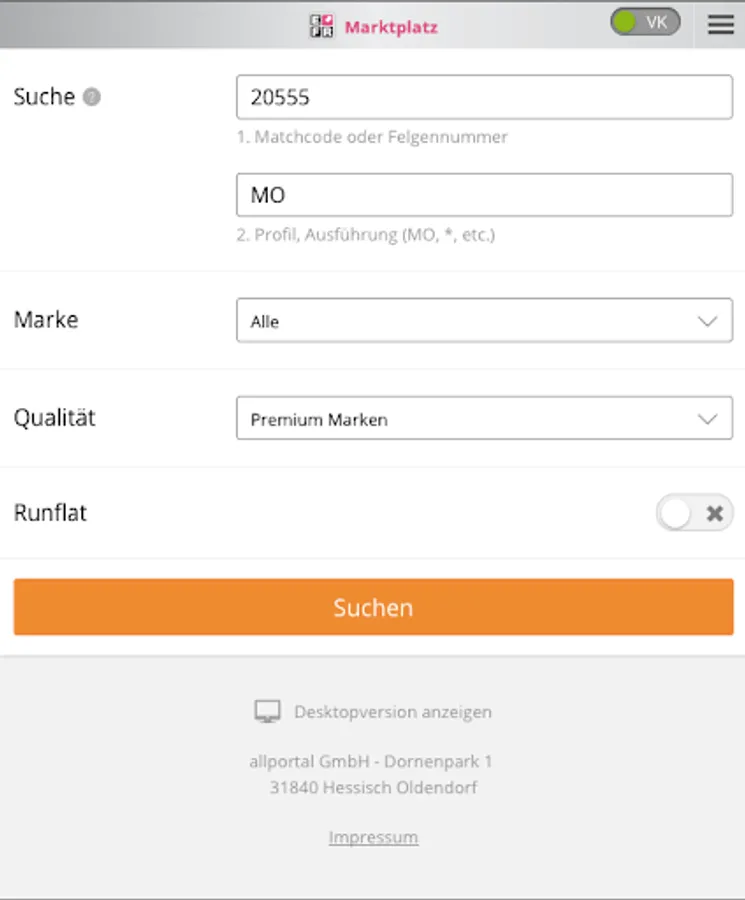Click the Suche label text

pos(44,97)
